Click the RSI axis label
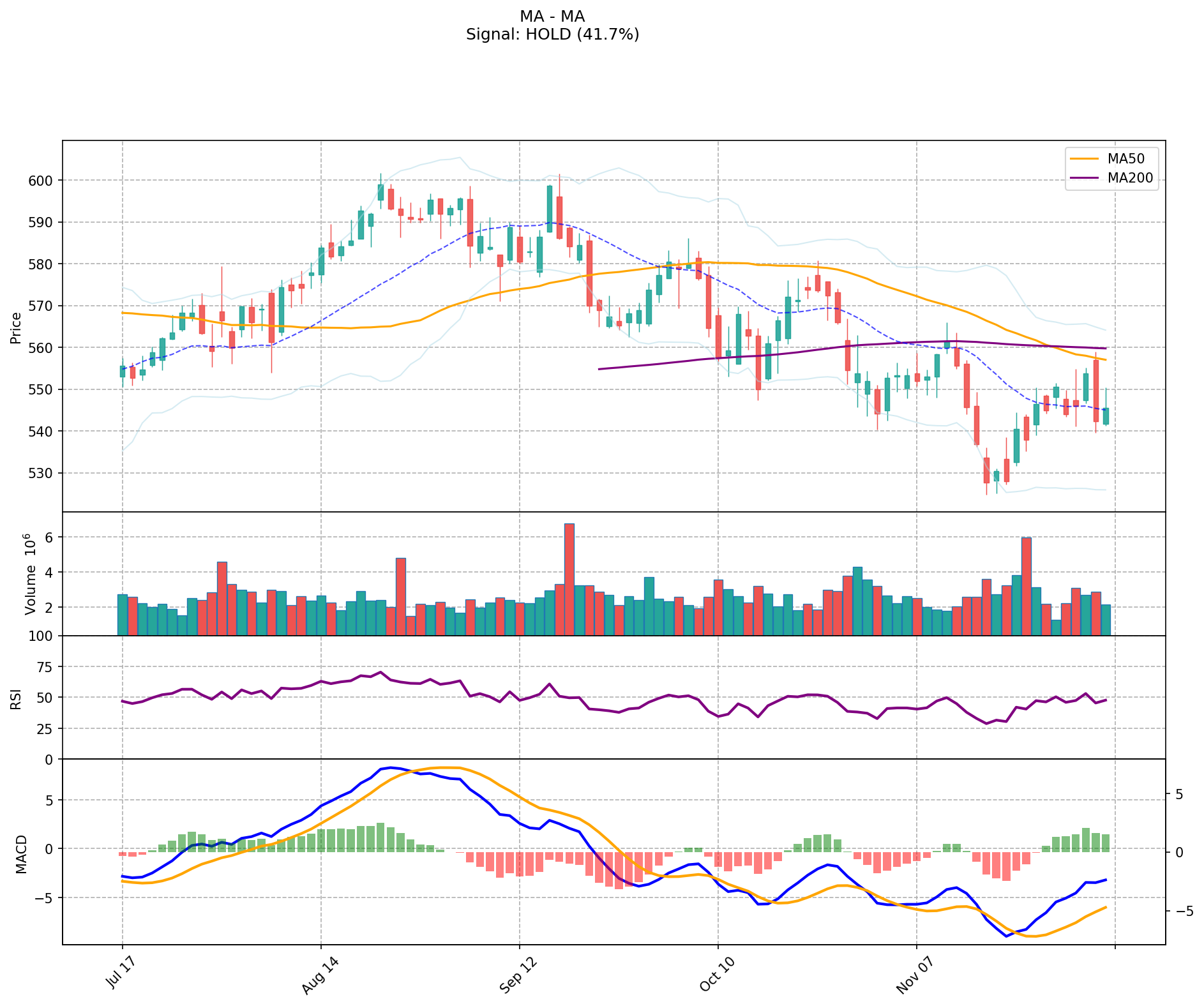 point(16,699)
